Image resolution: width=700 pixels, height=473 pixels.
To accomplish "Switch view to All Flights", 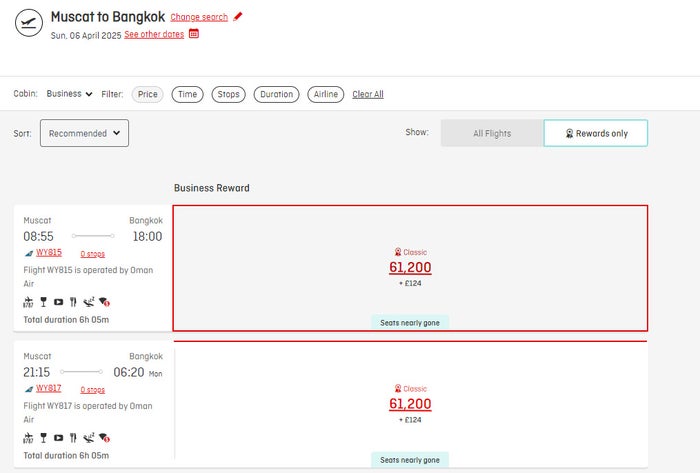I will pos(492,133).
